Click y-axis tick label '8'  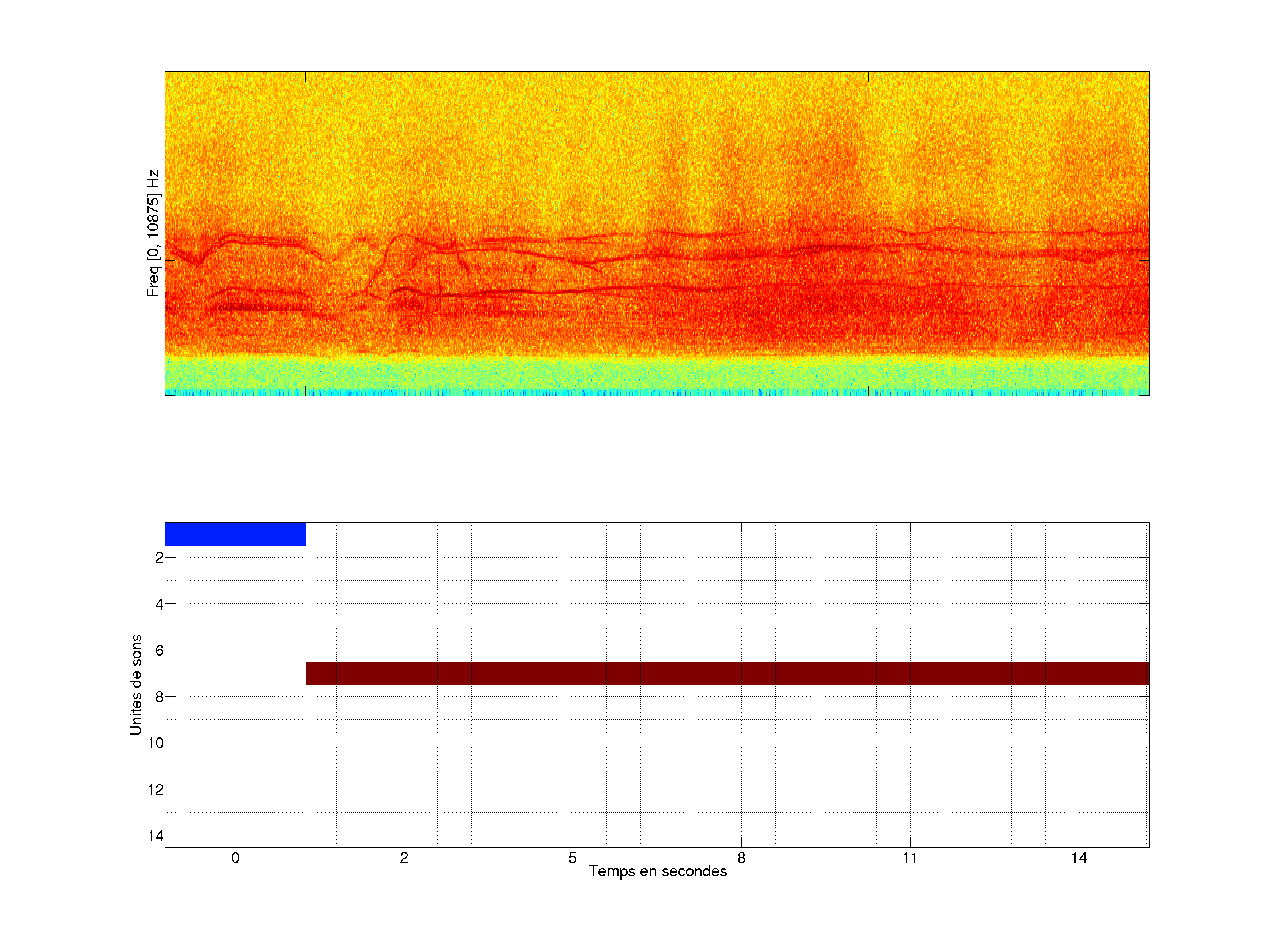point(159,697)
